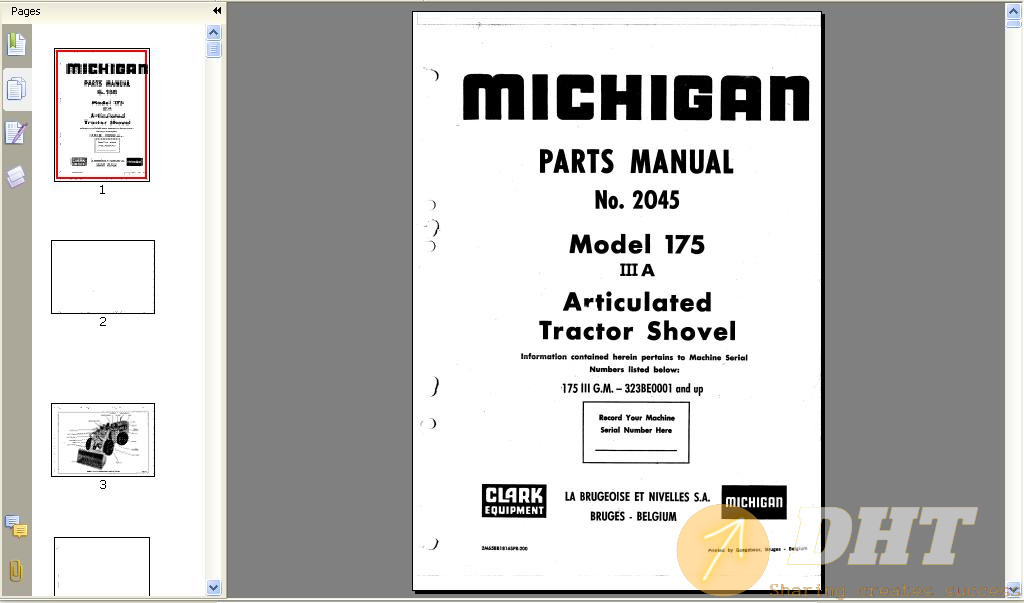Viewport: 1024px width, 603px height.
Task: Click thumbnail panel scrollbar handle
Action: coord(214,50)
